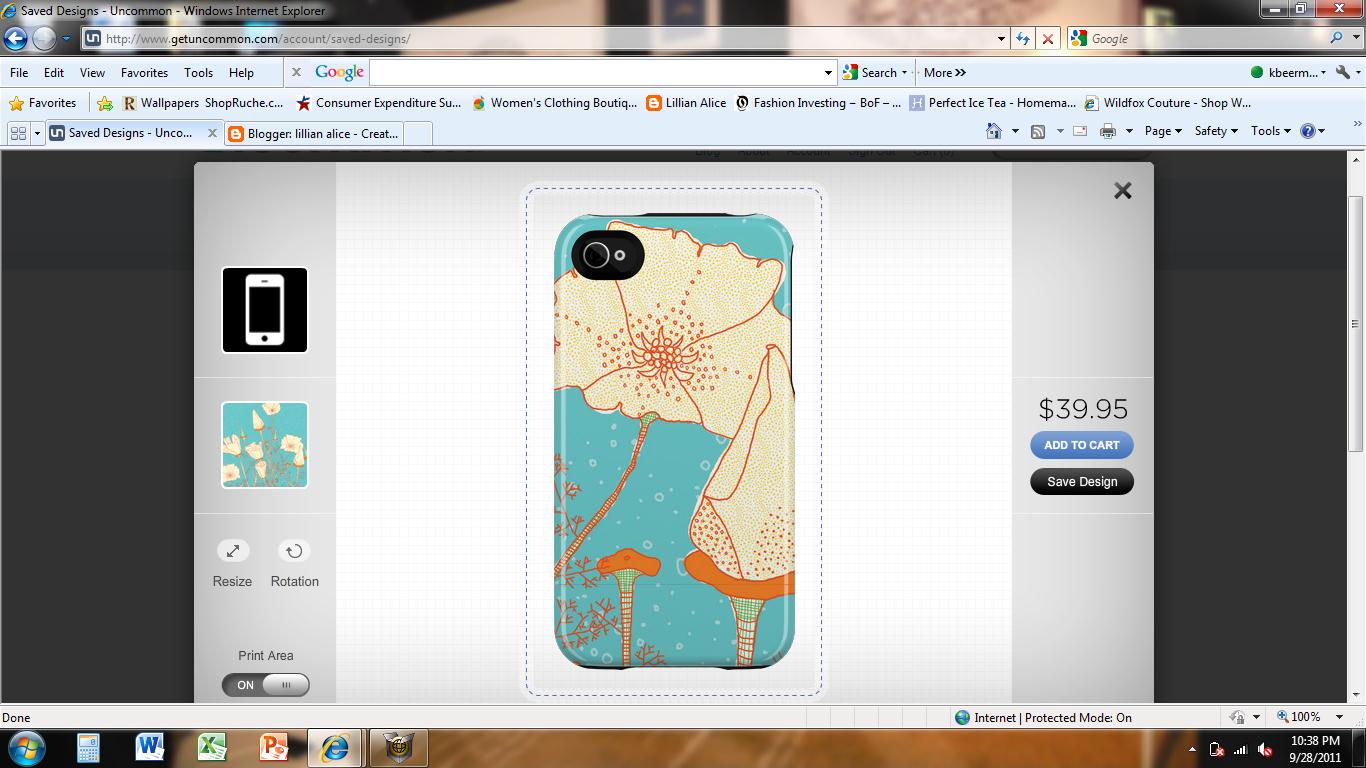This screenshot has width=1366, height=768.
Task: Toggle the Print Area switch
Action: pyautogui.click(x=266, y=685)
